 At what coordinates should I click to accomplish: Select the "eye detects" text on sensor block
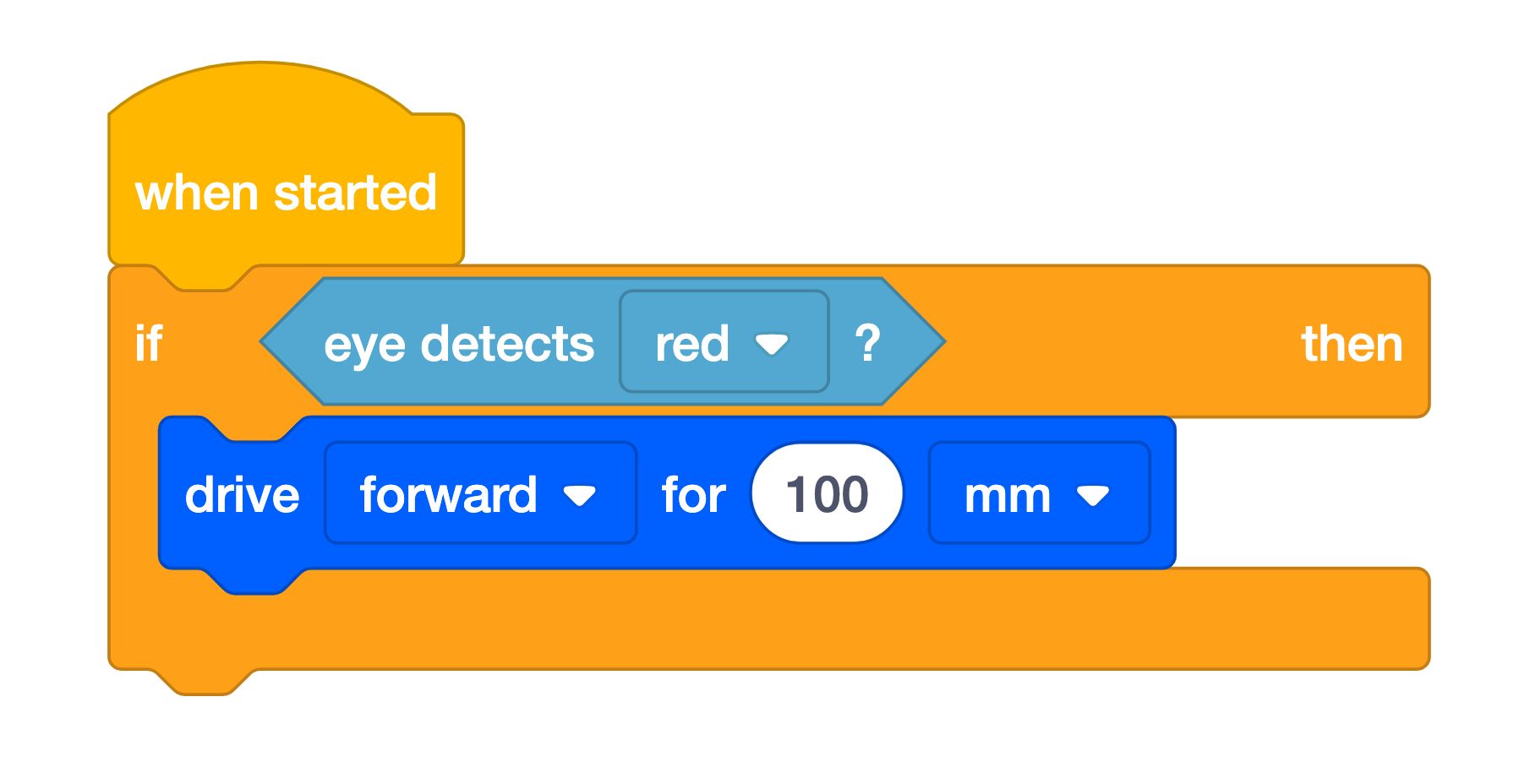click(x=459, y=344)
